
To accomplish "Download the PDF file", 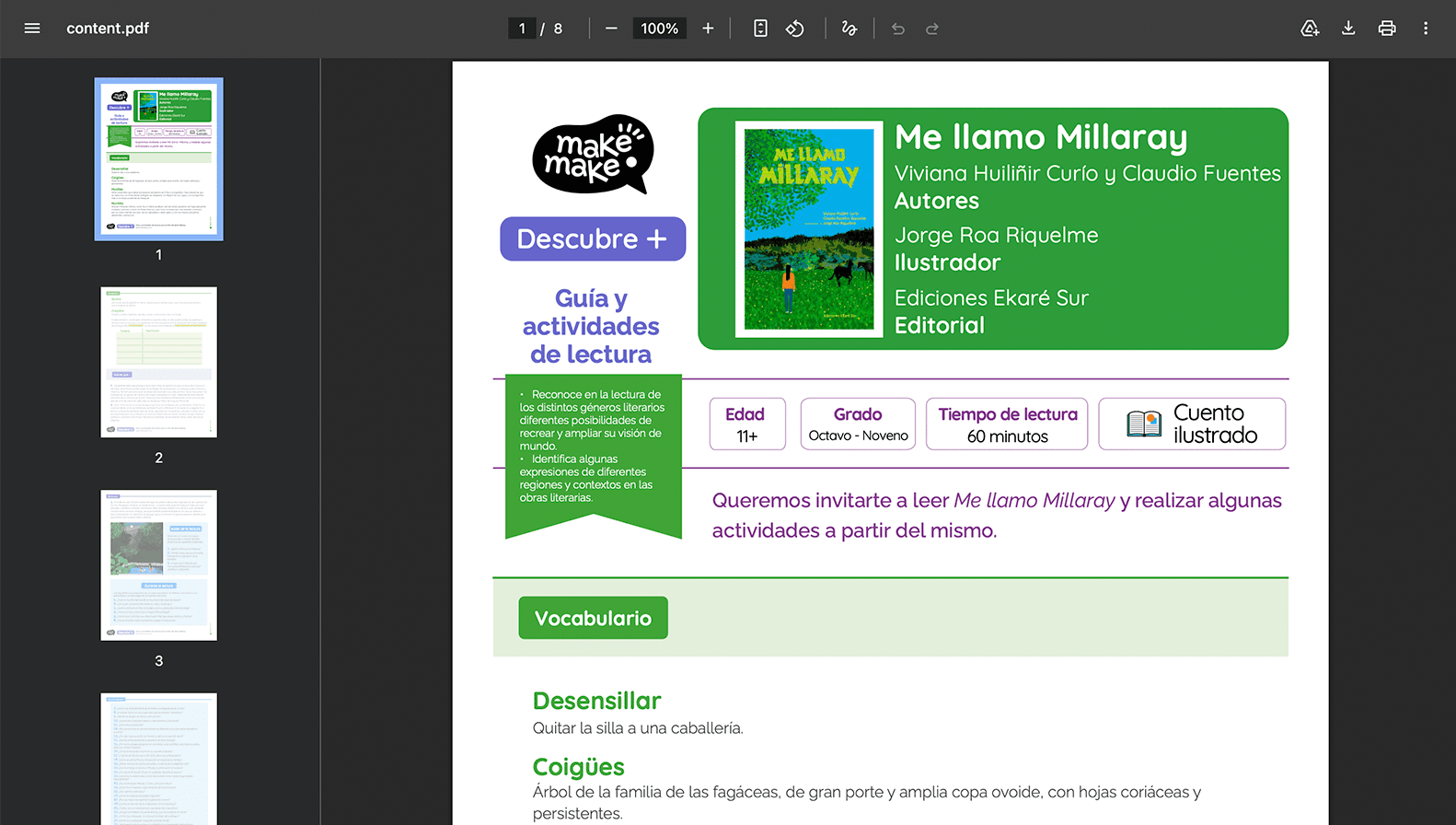I will pyautogui.click(x=1348, y=29).
